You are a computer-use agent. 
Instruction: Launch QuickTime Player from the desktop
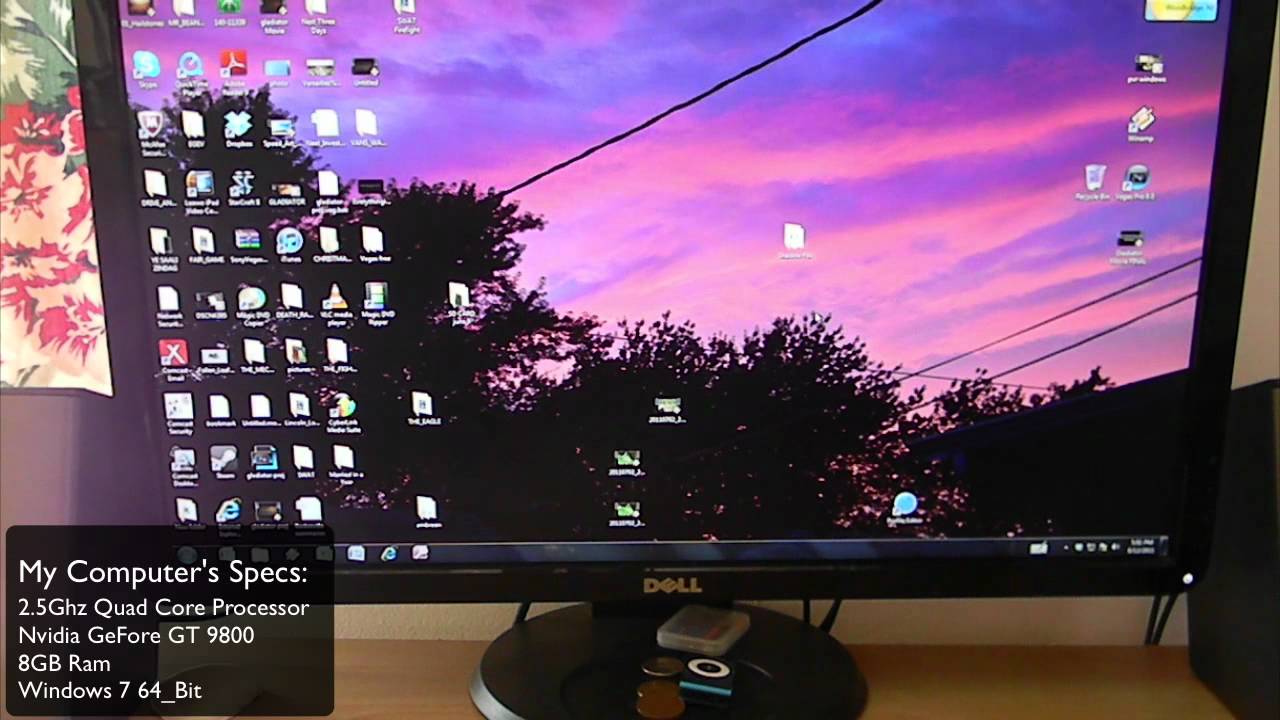point(190,72)
